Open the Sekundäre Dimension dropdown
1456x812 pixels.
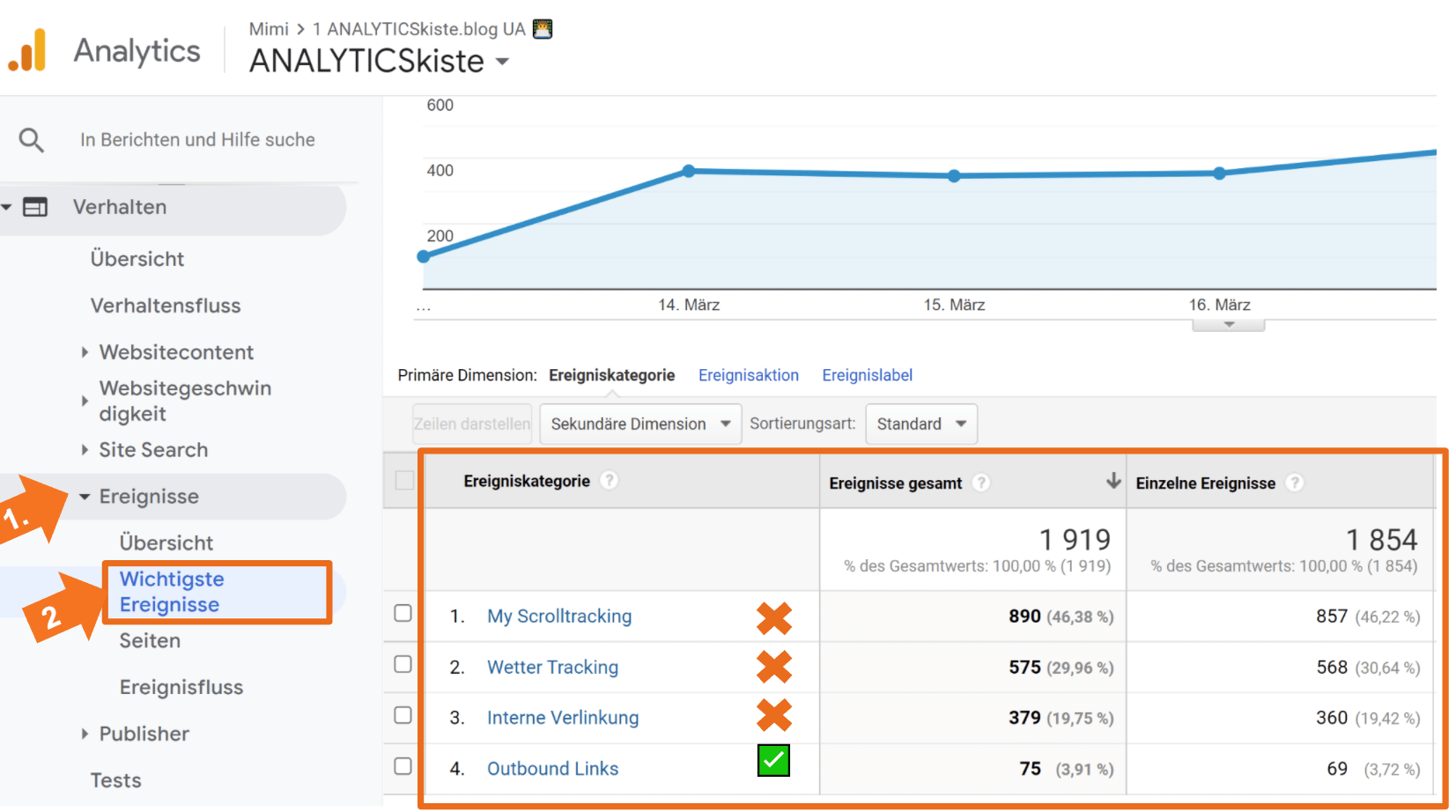pyautogui.click(x=640, y=424)
